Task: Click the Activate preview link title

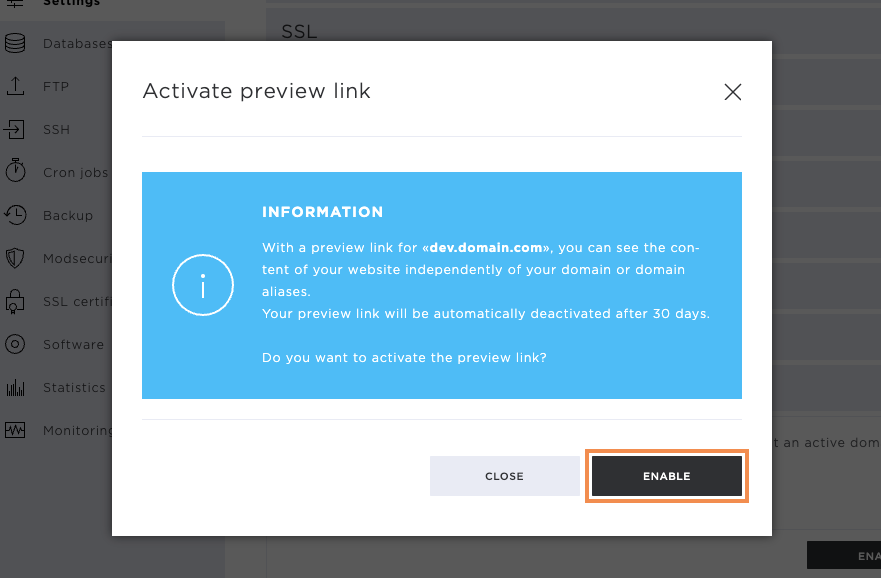Action: point(257,91)
